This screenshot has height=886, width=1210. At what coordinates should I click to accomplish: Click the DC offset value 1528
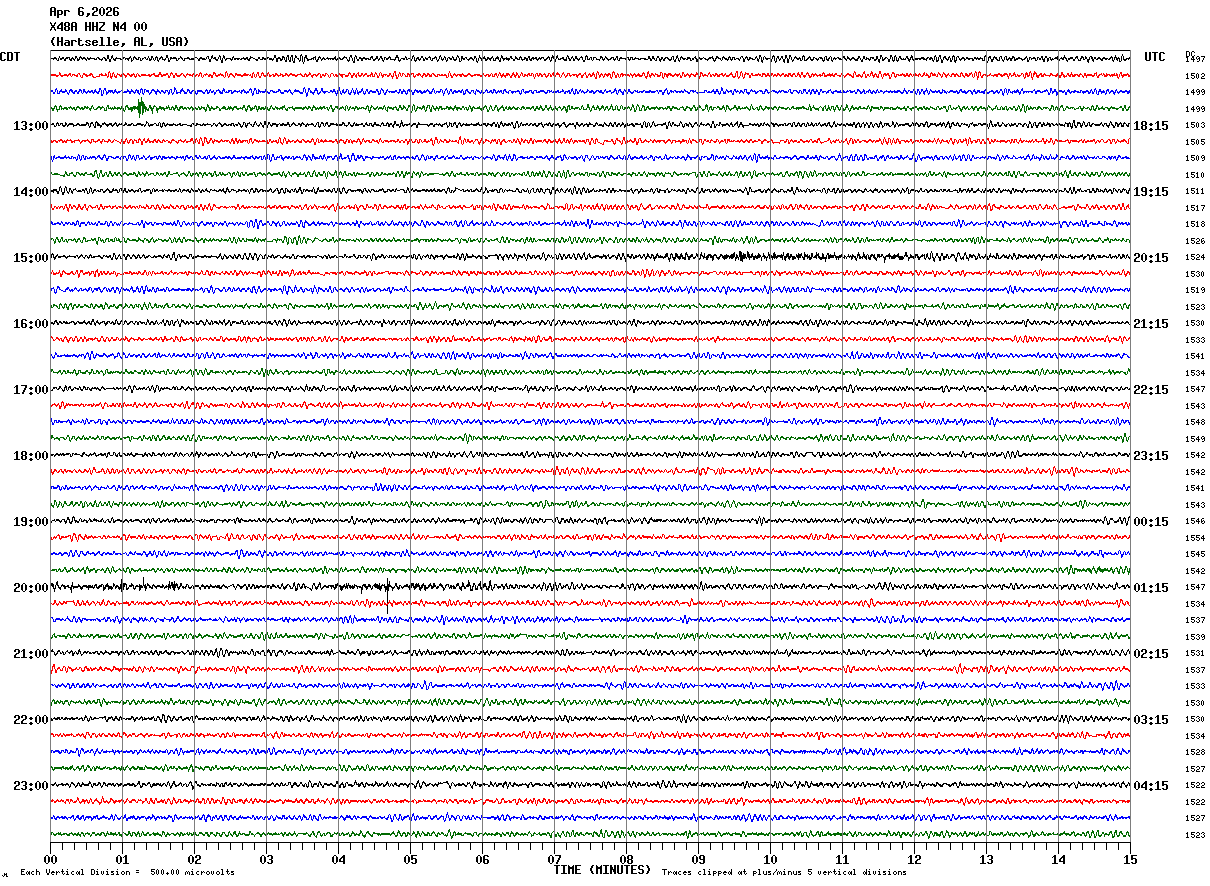click(1195, 752)
